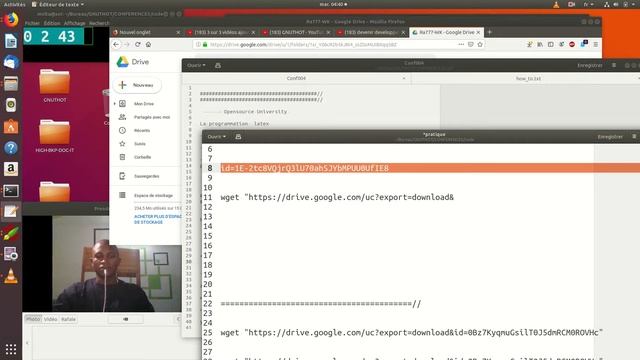Image resolution: width=640 pixels, height=360 pixels.
Task: Expand Mon Drive tree arrow
Action: pos(115,104)
